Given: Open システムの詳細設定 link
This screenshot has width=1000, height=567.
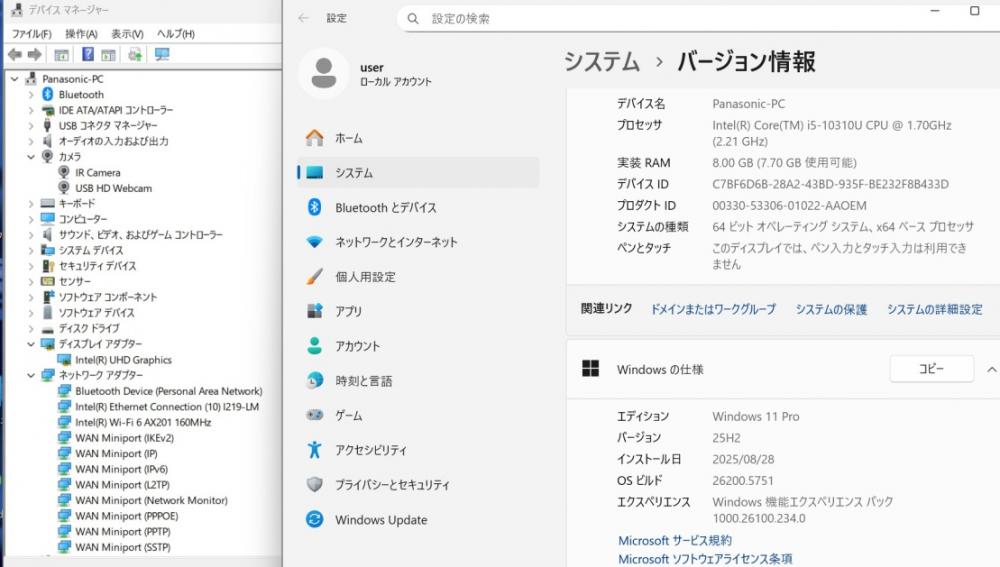Looking at the screenshot, I should click(x=935, y=309).
